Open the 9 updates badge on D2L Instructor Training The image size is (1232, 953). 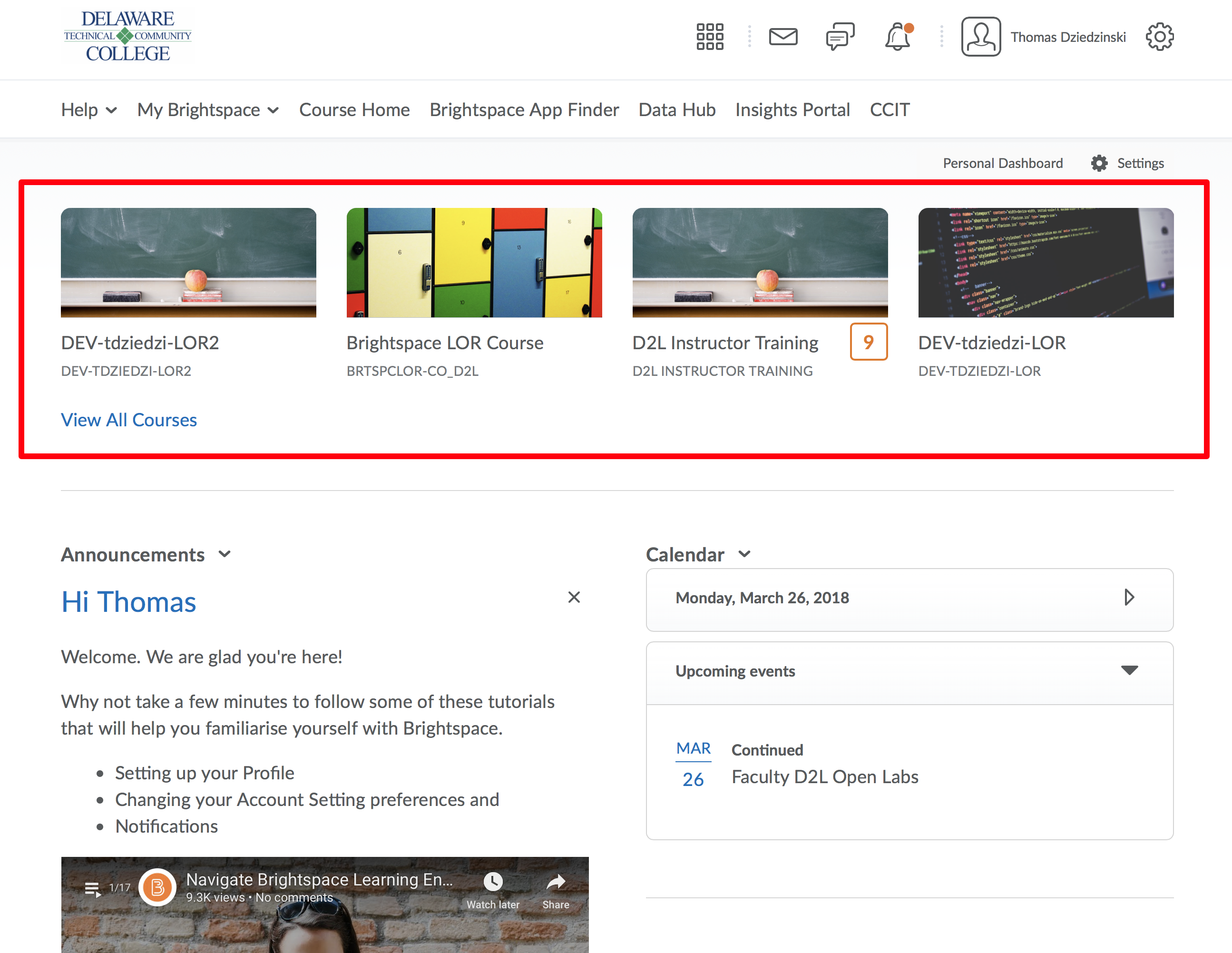(869, 341)
